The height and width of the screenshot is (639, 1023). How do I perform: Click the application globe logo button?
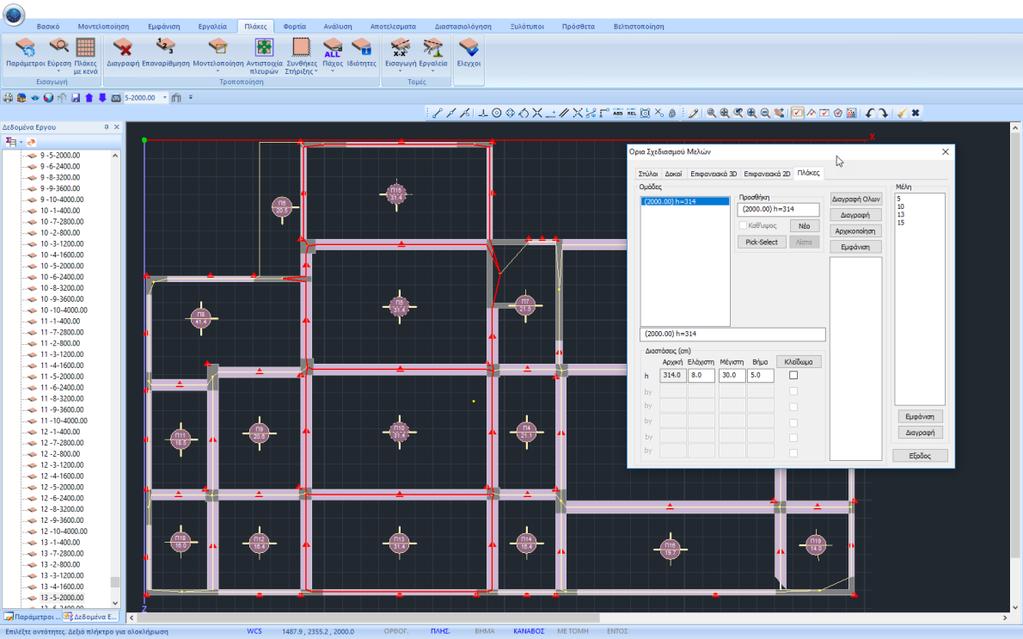[14, 14]
